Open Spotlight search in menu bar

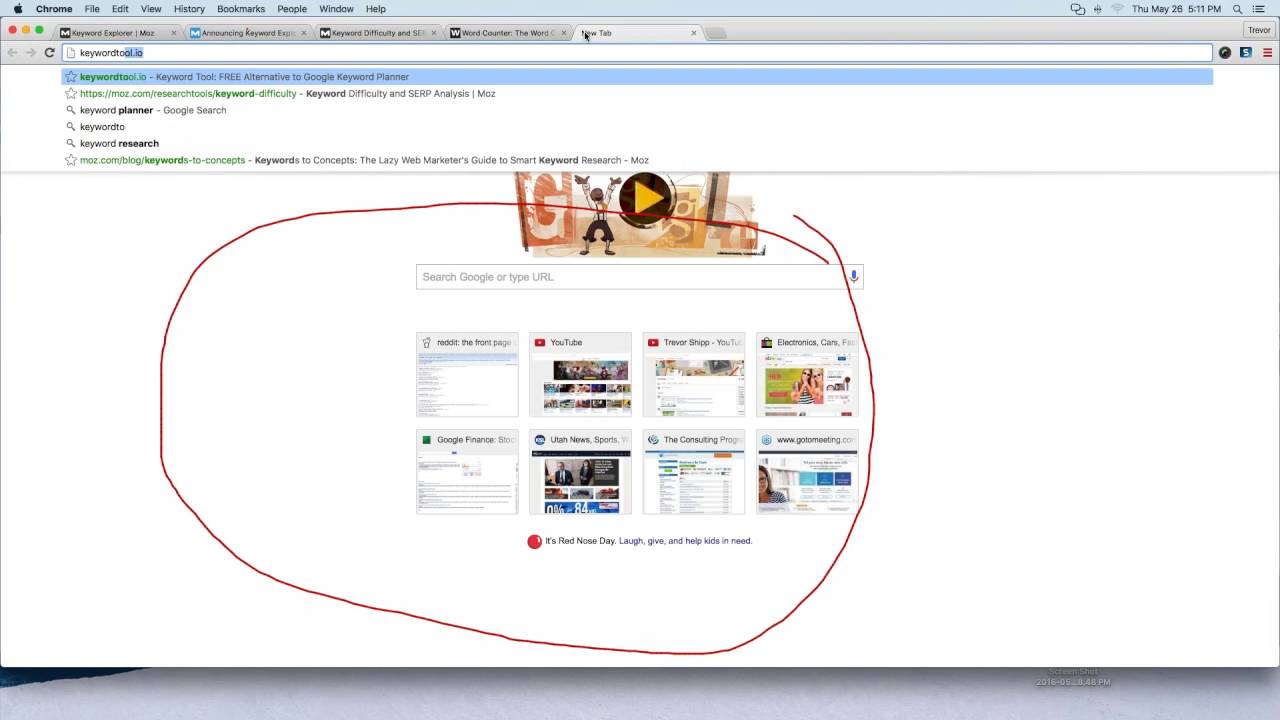pyautogui.click(x=1238, y=9)
